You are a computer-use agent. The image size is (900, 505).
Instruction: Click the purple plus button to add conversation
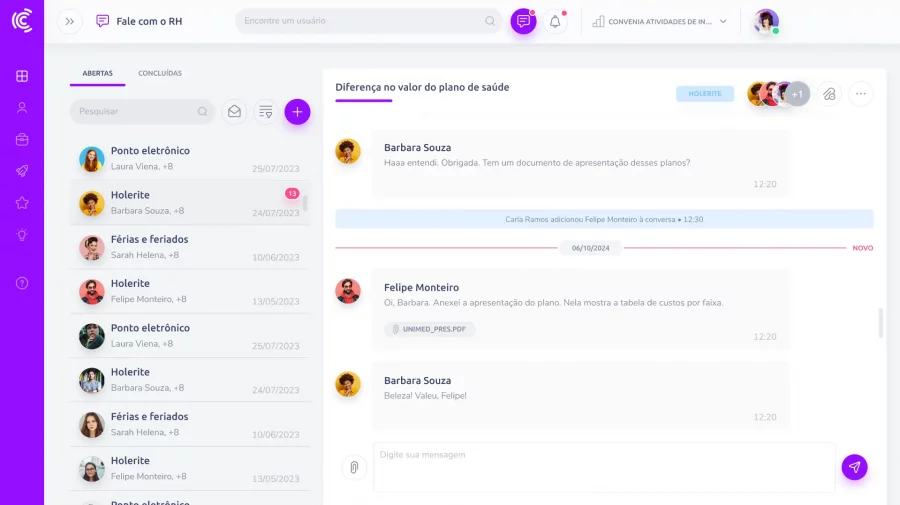pyautogui.click(x=297, y=112)
